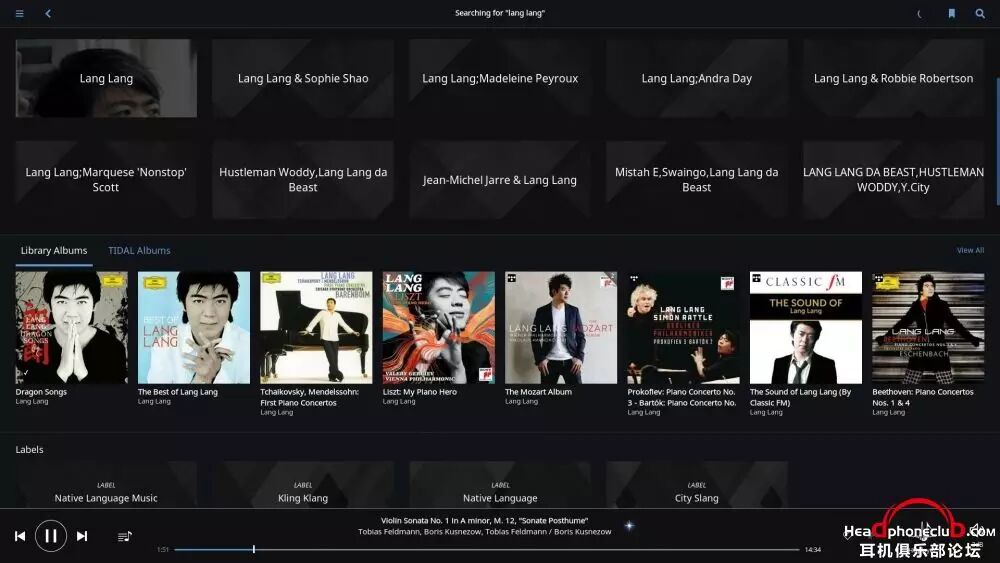Switch to the Library Albums tab
The image size is (1000, 563).
coord(54,251)
